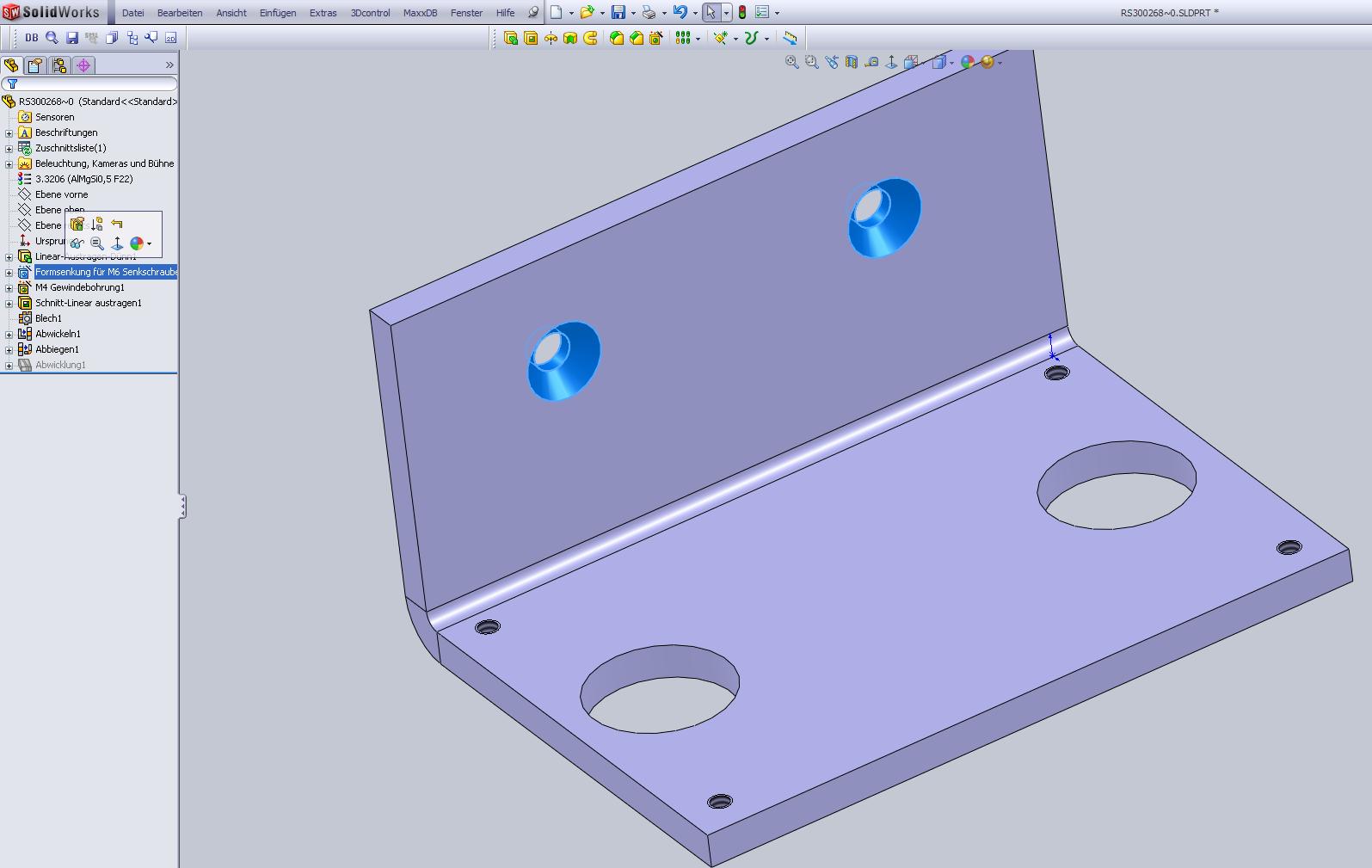Open the Linear Pattern dropdown arrow
Screen dimensions: 1372x868
coord(698,38)
